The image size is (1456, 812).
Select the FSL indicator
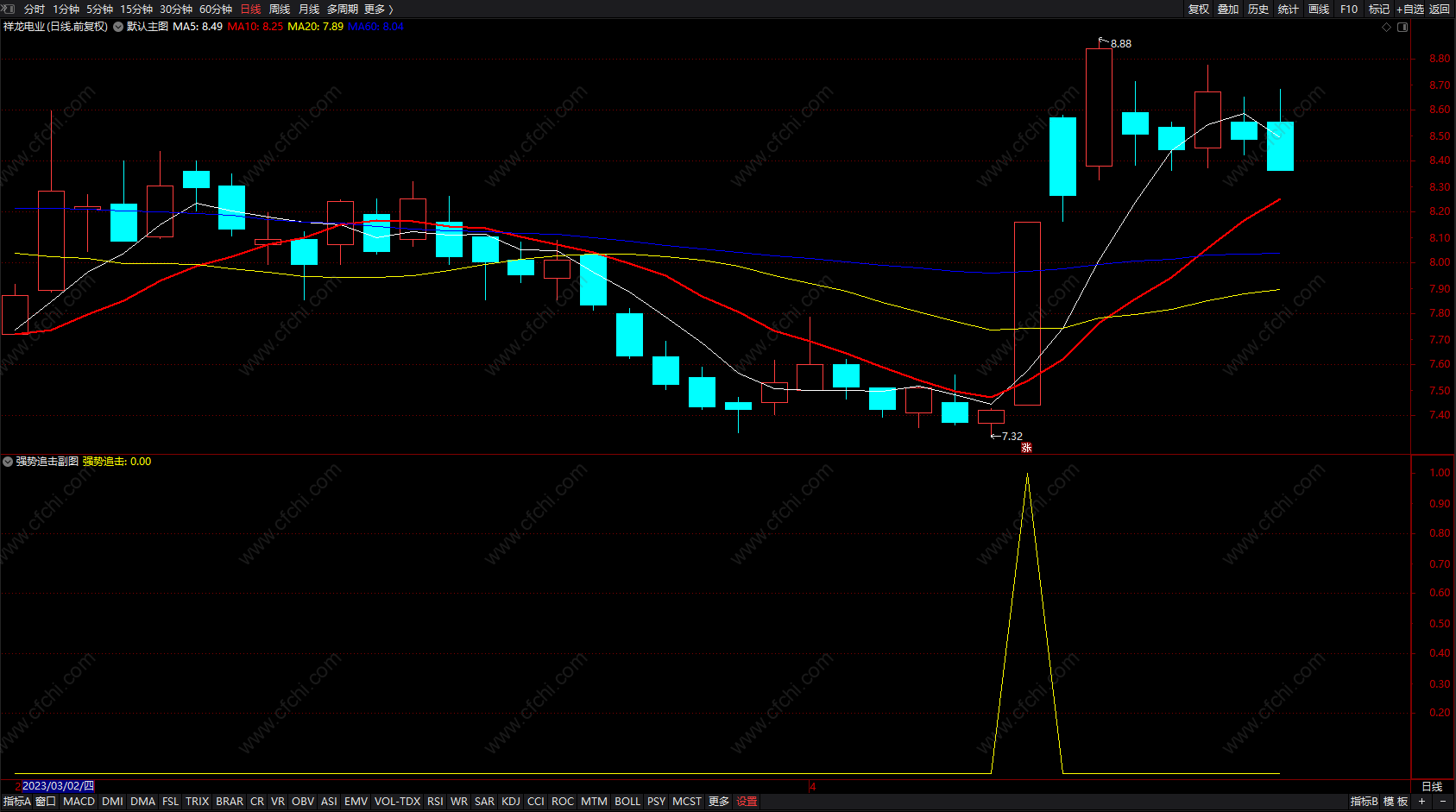point(171,801)
